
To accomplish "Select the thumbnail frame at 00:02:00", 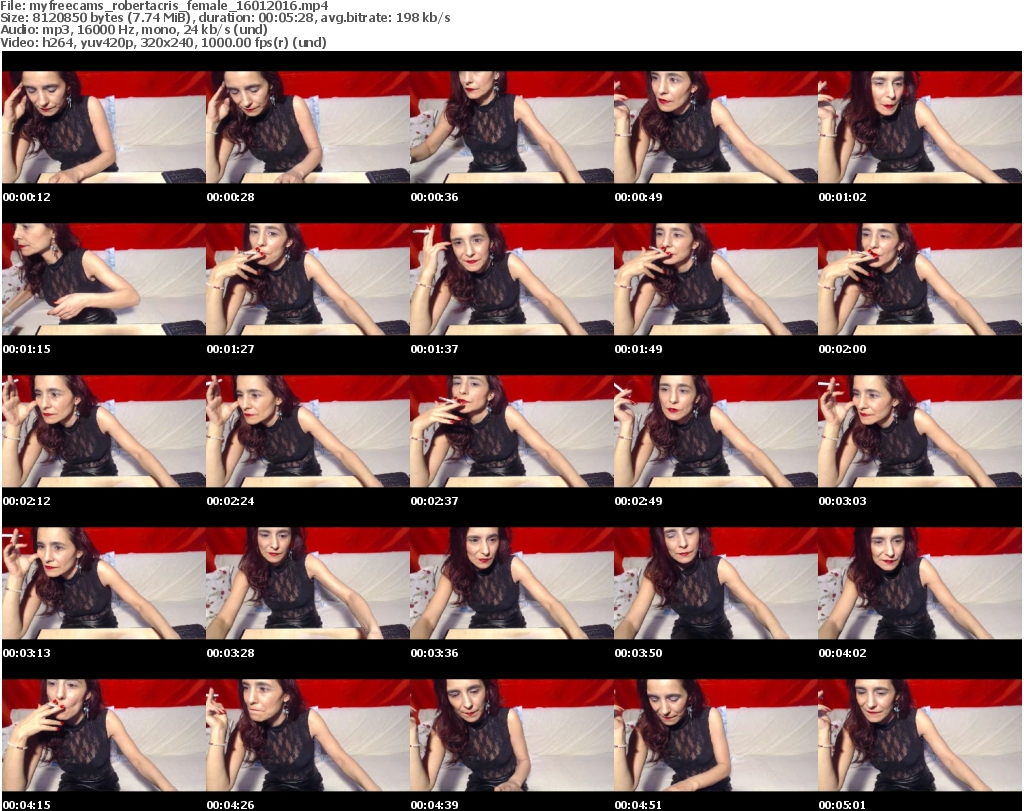I will [920, 279].
